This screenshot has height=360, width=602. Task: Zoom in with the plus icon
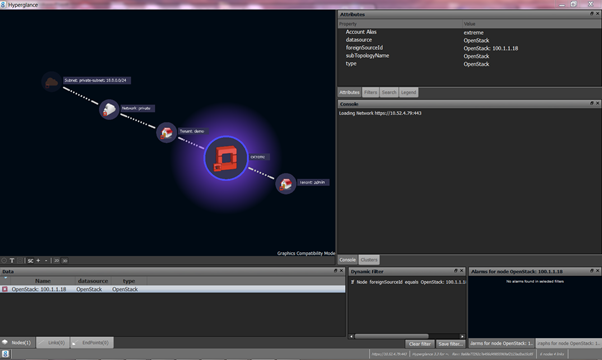(38, 261)
